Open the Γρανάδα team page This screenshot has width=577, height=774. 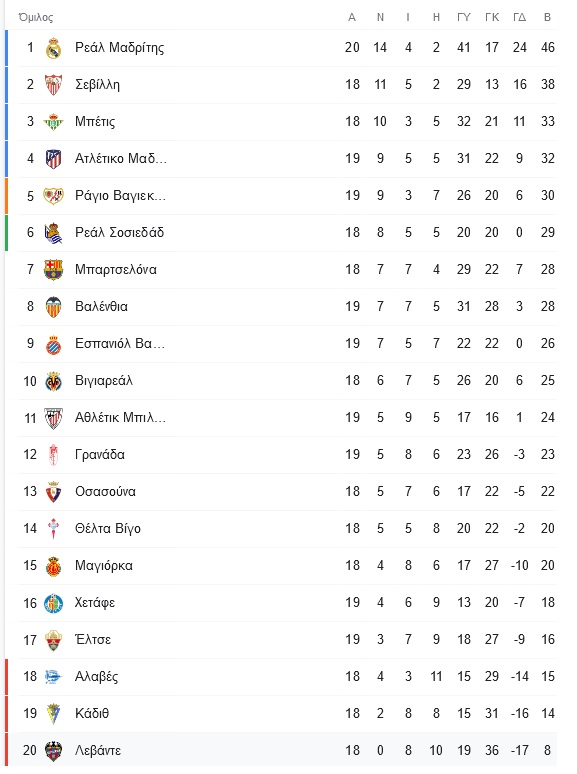click(x=100, y=454)
